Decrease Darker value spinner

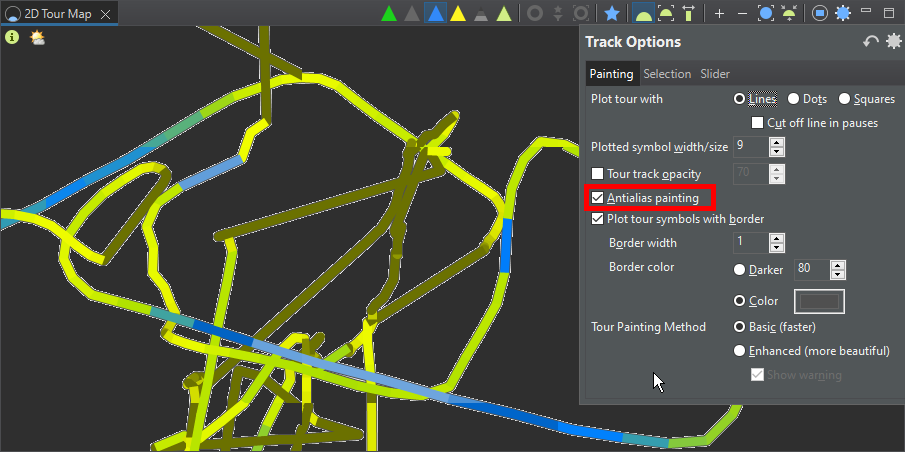838,274
